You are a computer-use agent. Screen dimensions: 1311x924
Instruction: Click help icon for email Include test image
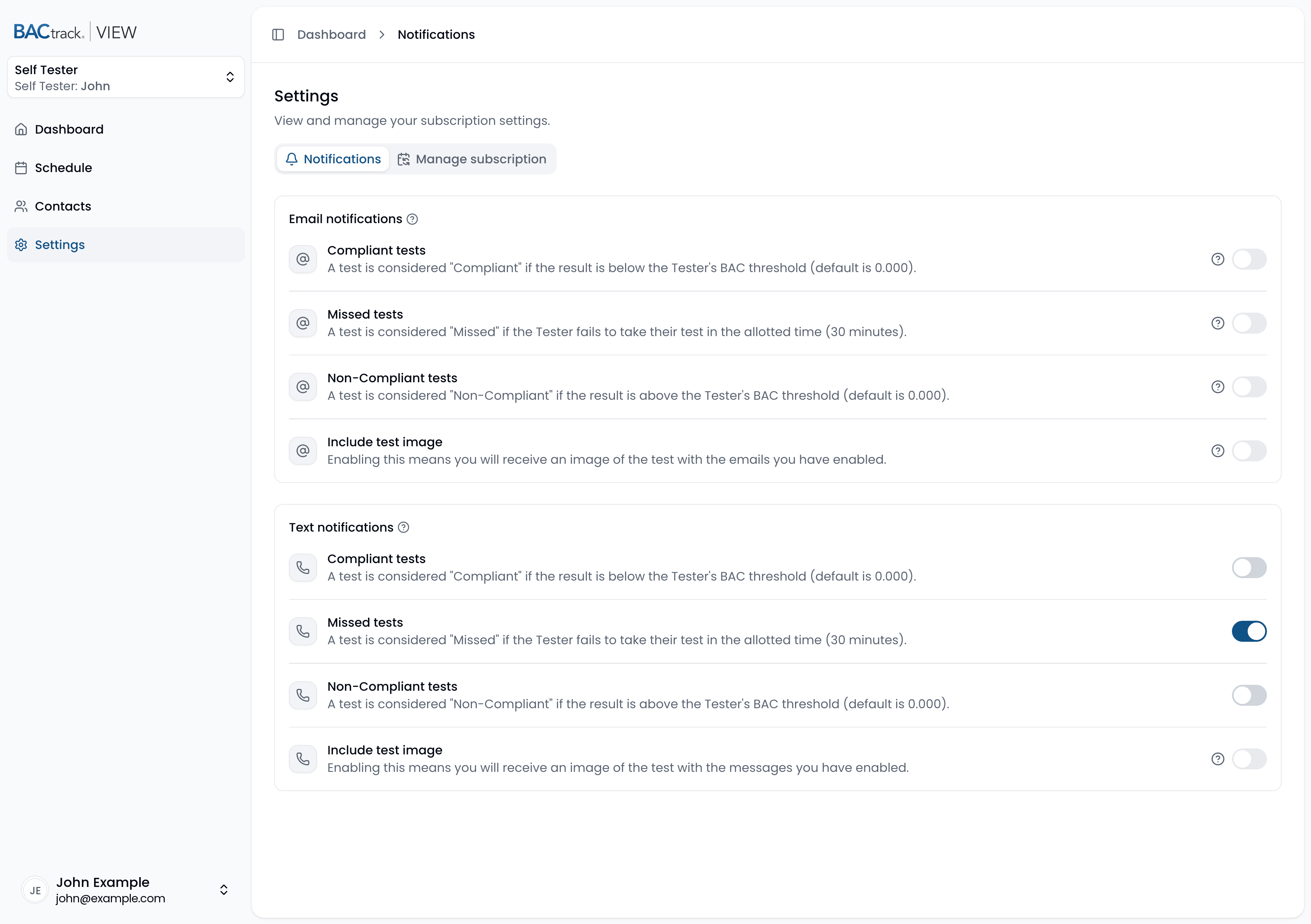click(1218, 451)
